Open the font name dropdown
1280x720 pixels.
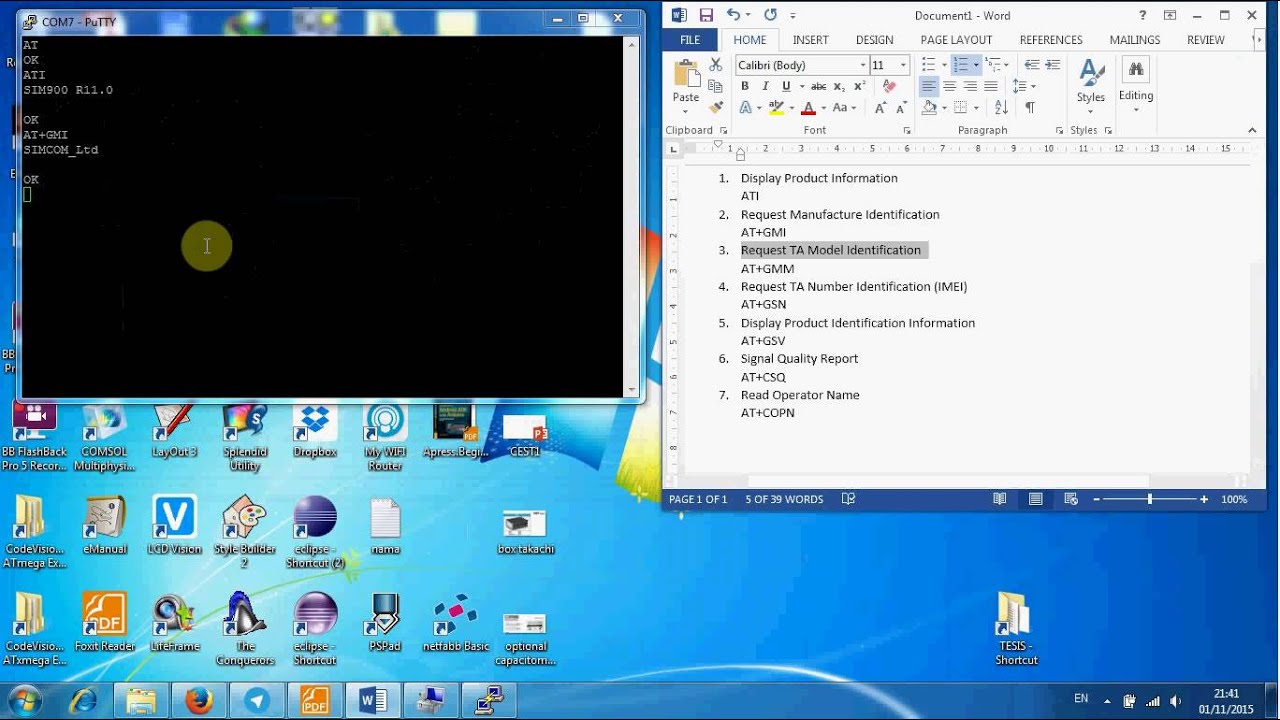coord(863,65)
